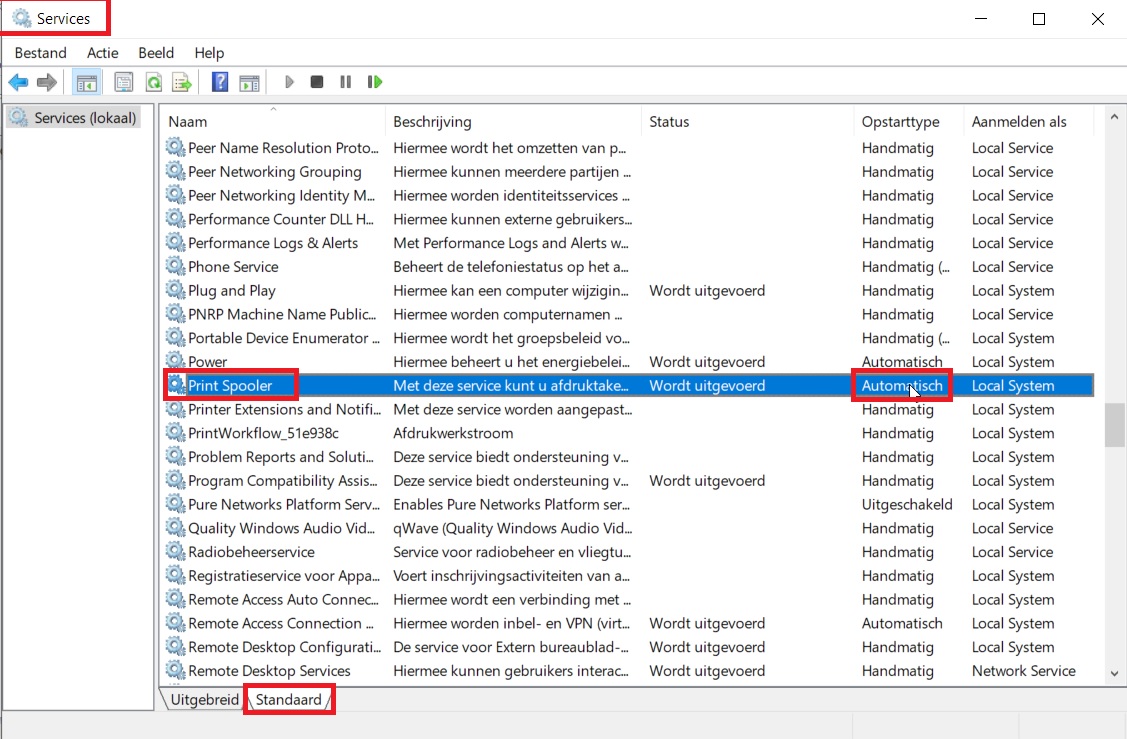Click the Back arrow in toolbar
Image resolution: width=1127 pixels, height=739 pixels.
coord(18,82)
